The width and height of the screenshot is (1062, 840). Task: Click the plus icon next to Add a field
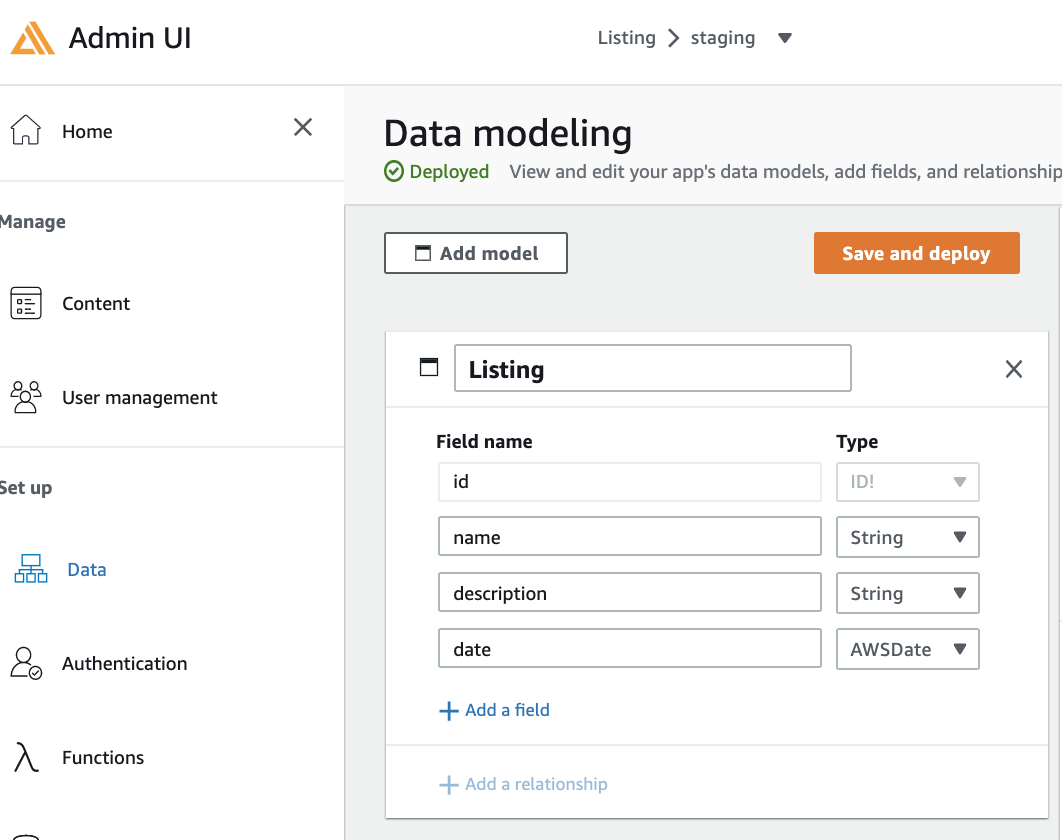point(448,710)
